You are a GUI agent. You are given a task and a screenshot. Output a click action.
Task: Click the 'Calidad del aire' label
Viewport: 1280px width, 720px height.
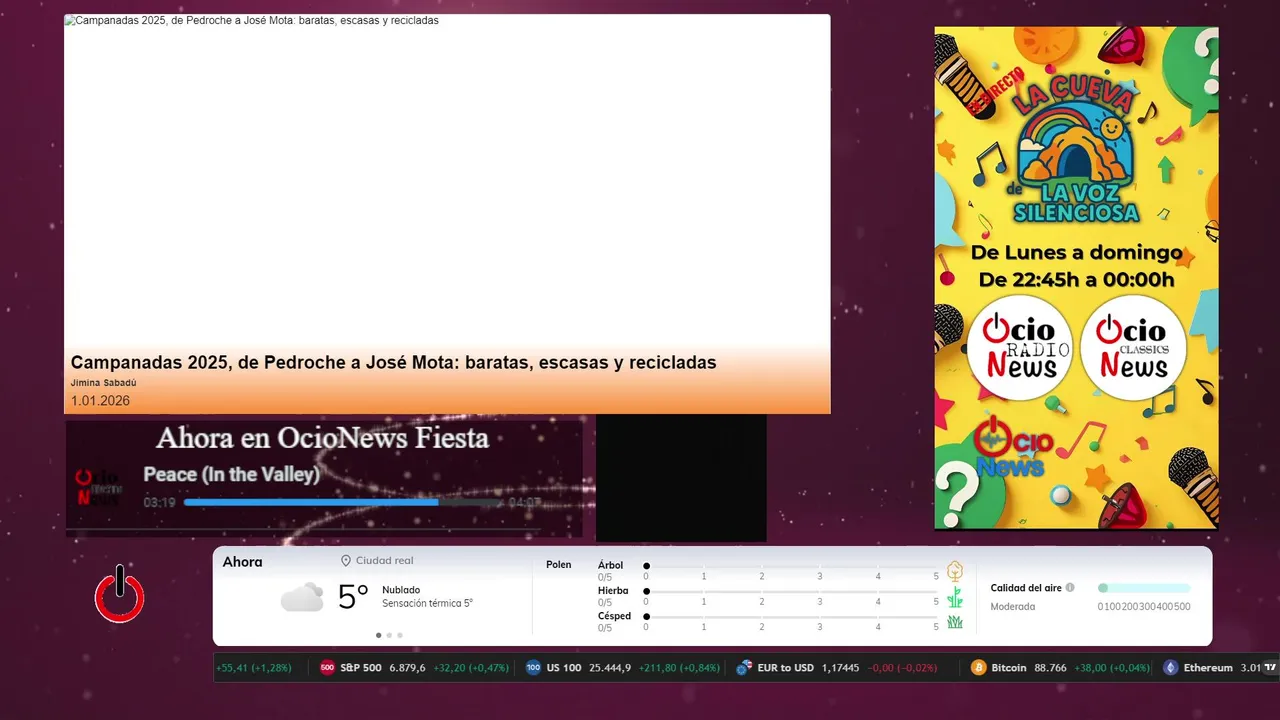point(1026,588)
